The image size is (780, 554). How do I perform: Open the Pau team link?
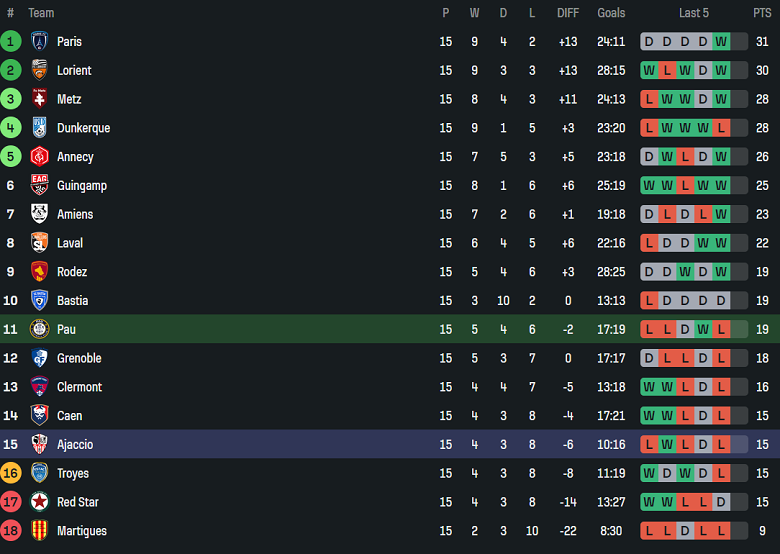coord(66,330)
